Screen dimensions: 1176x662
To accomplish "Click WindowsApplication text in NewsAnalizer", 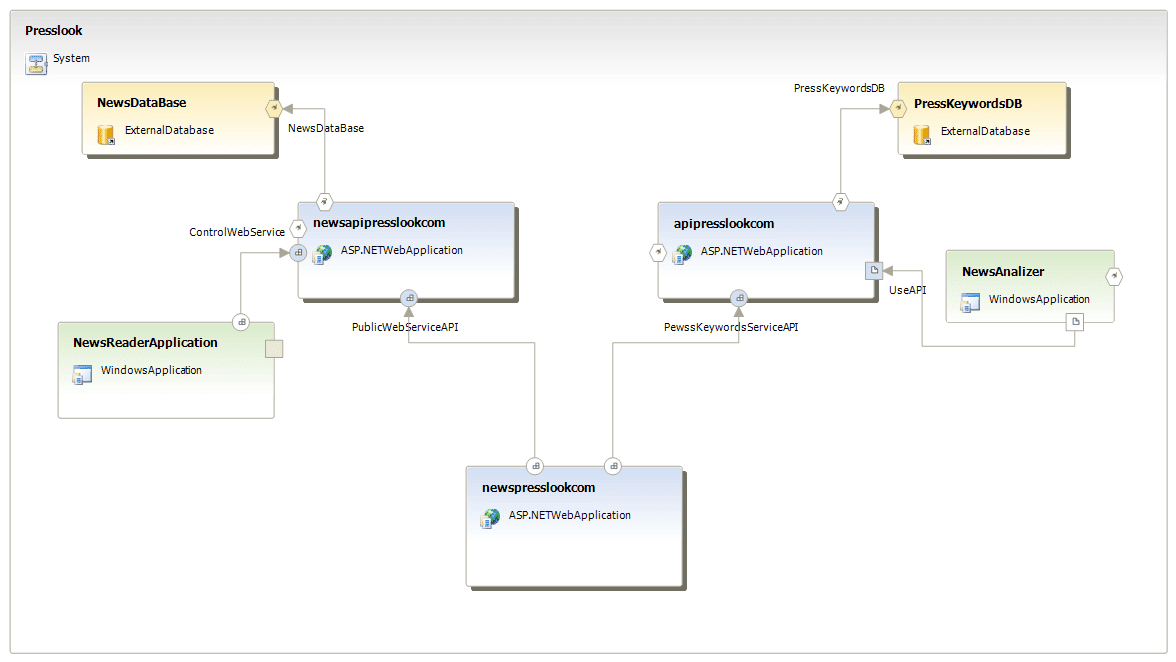I will 1039,299.
